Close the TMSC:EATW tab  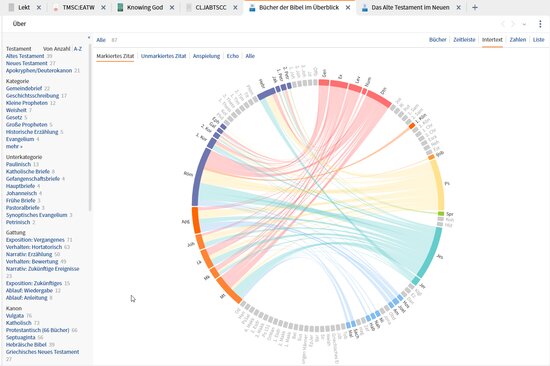click(x=103, y=7)
